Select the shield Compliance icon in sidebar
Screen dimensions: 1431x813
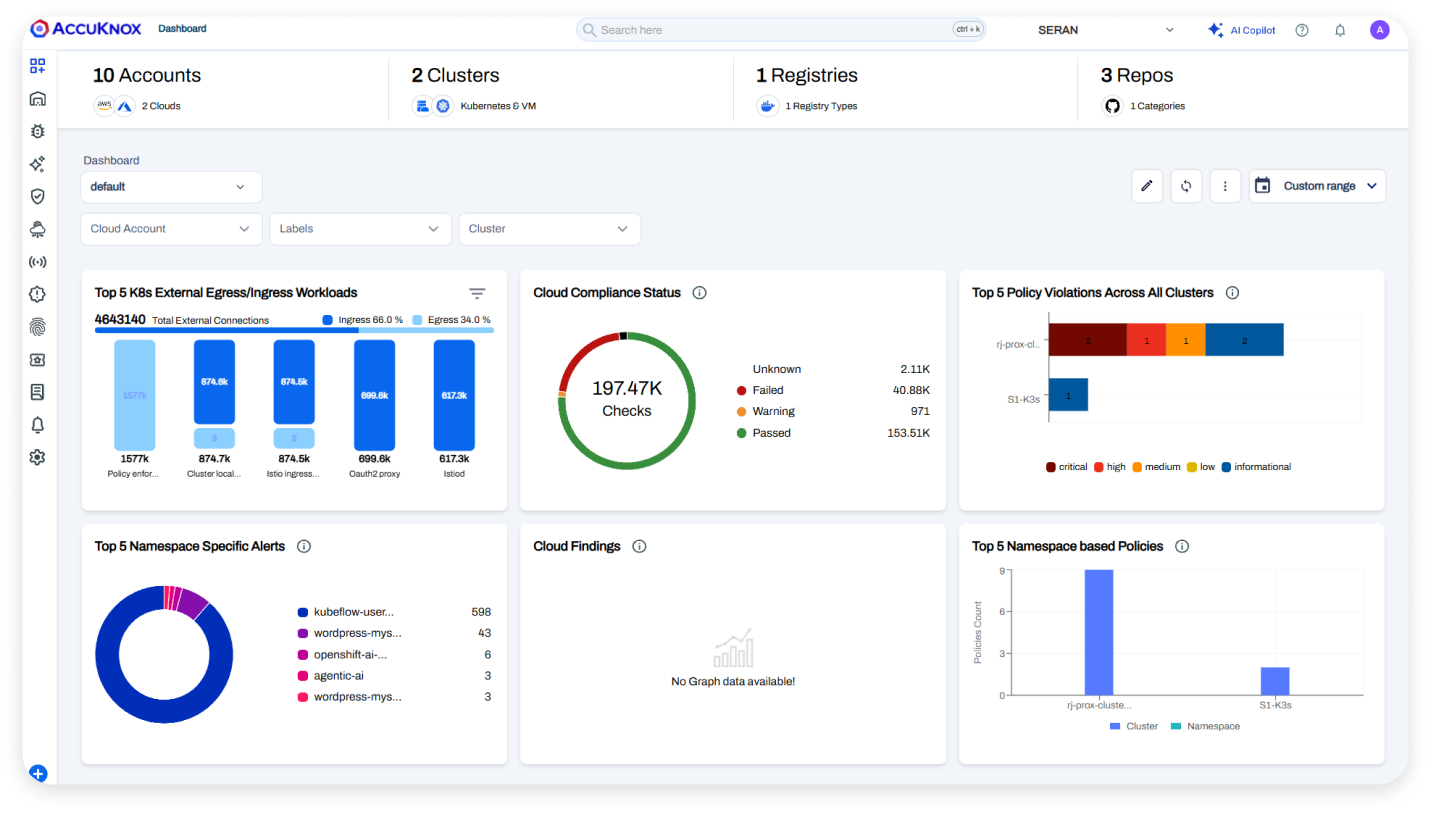coord(37,196)
